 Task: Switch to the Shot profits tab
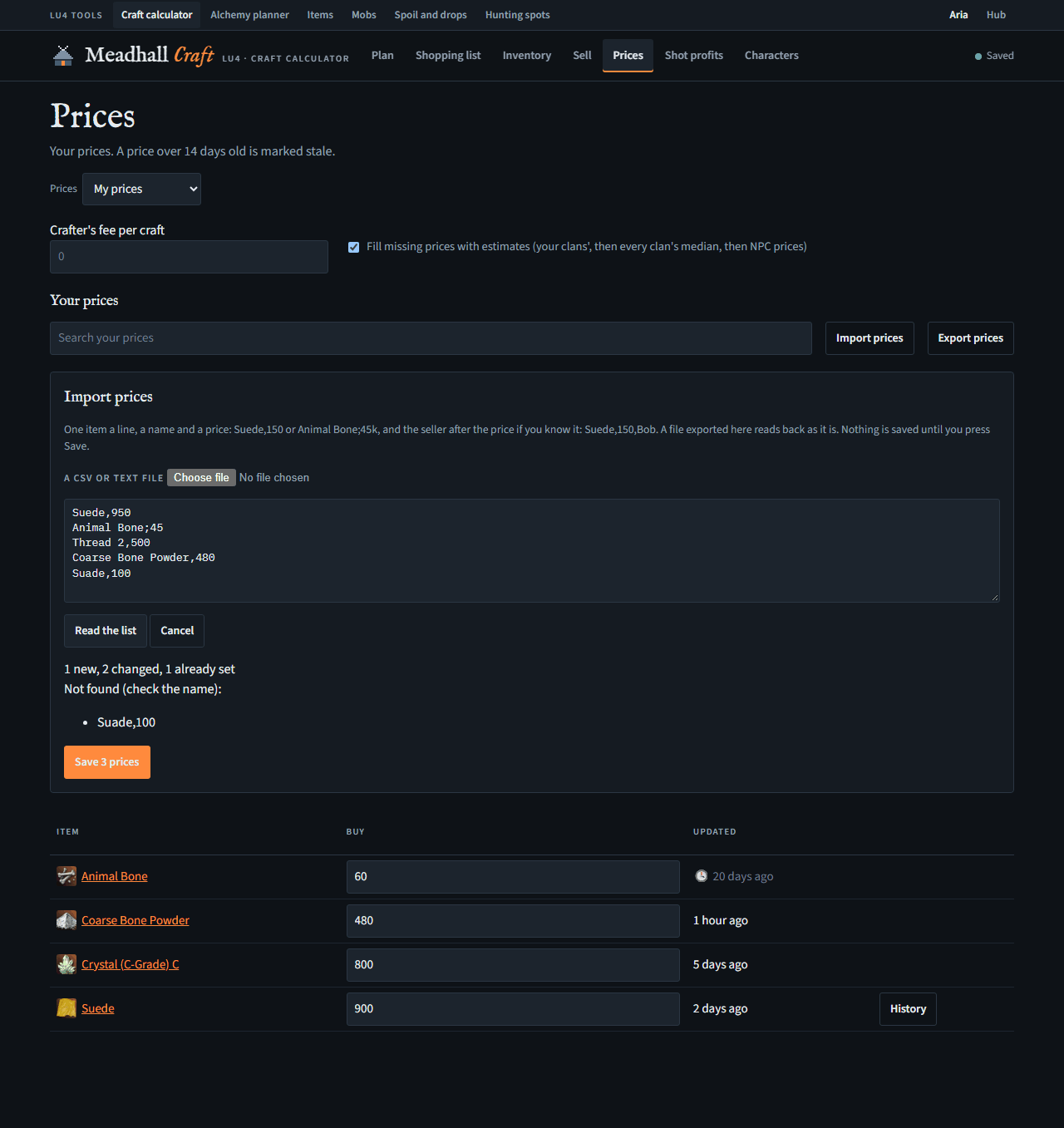694,56
